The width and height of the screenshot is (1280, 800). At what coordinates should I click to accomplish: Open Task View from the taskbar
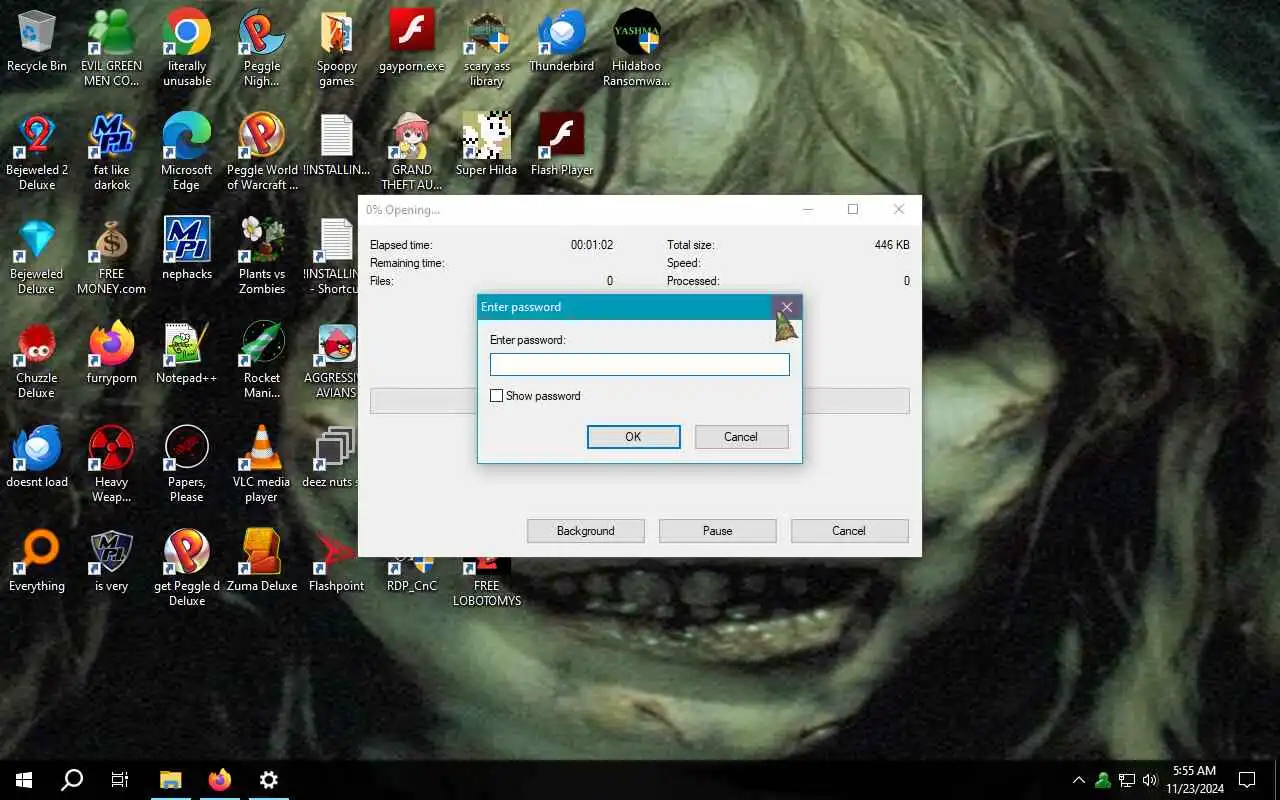(120, 780)
